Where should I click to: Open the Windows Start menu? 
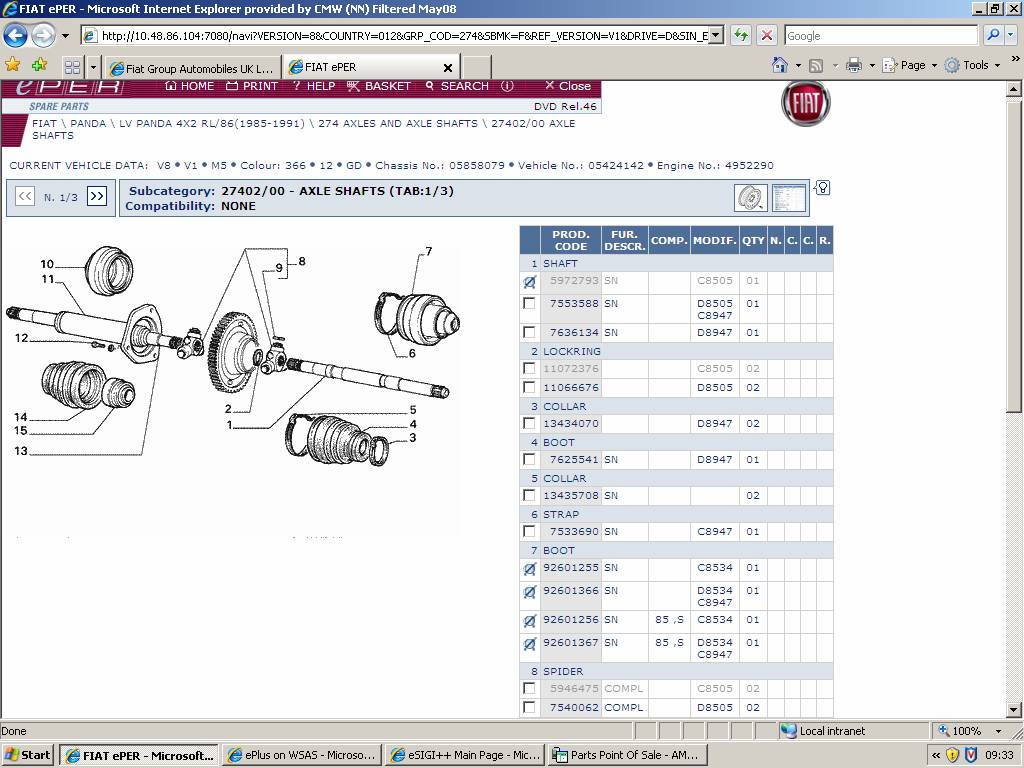[27, 755]
